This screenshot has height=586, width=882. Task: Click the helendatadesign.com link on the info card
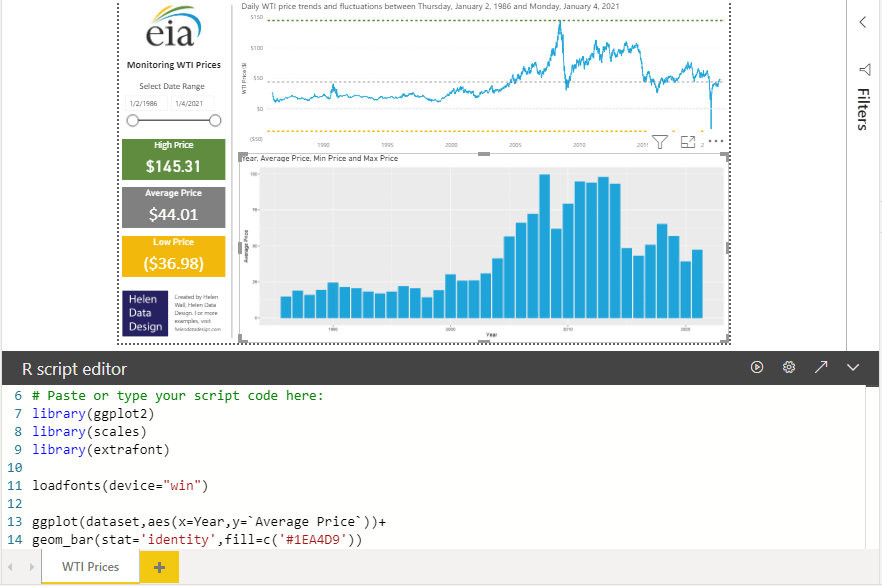click(196, 328)
